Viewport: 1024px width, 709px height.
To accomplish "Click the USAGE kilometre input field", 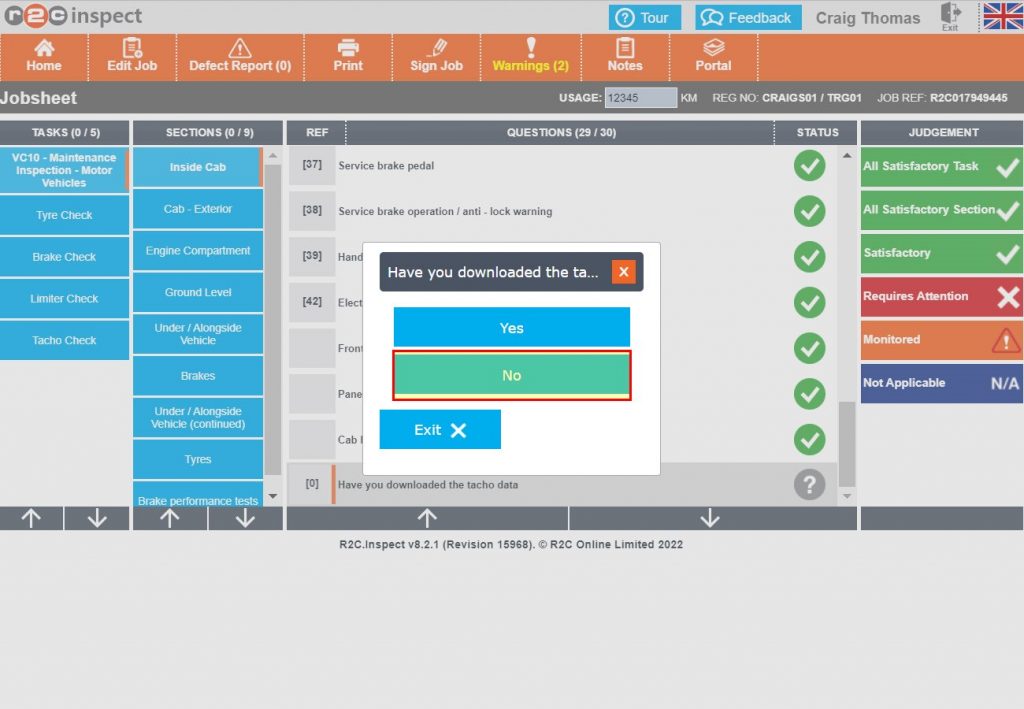I will tap(640, 98).
